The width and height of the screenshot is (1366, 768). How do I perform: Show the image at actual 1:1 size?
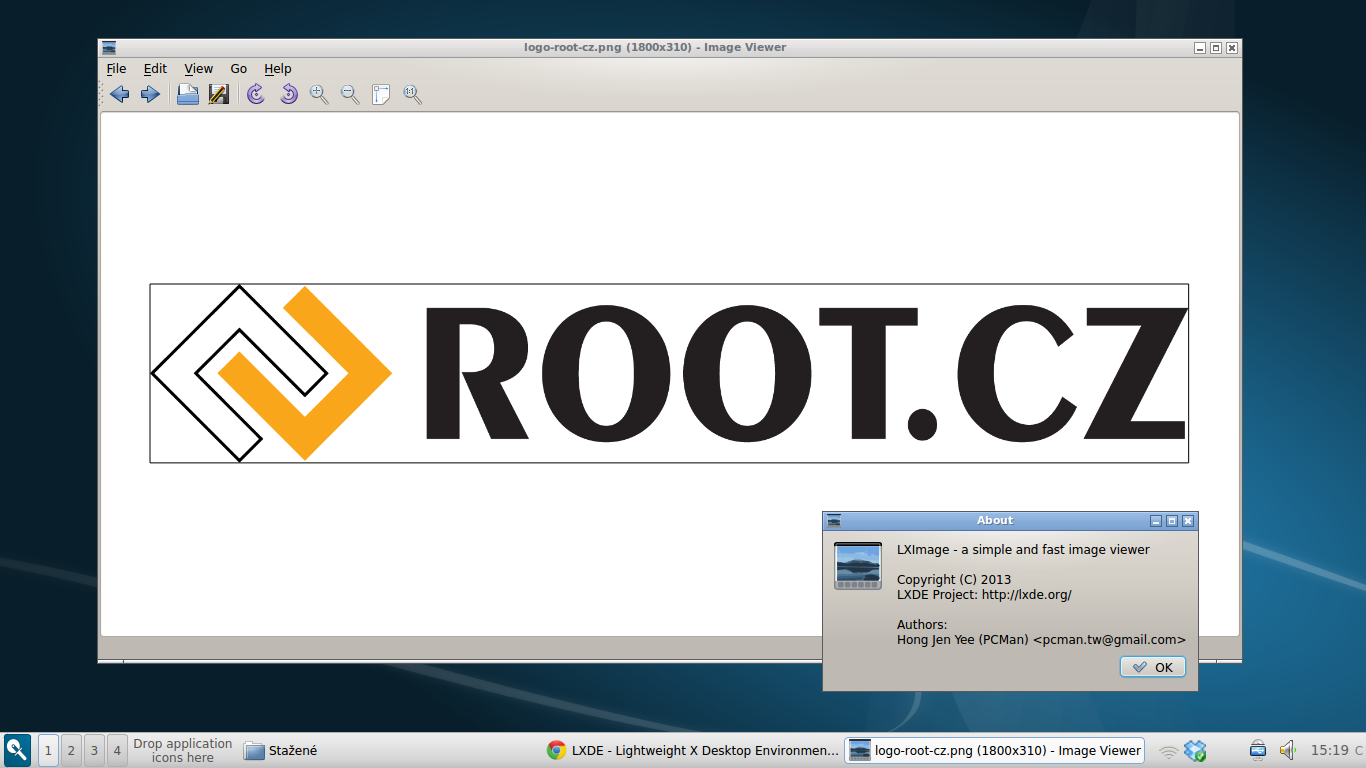411,93
